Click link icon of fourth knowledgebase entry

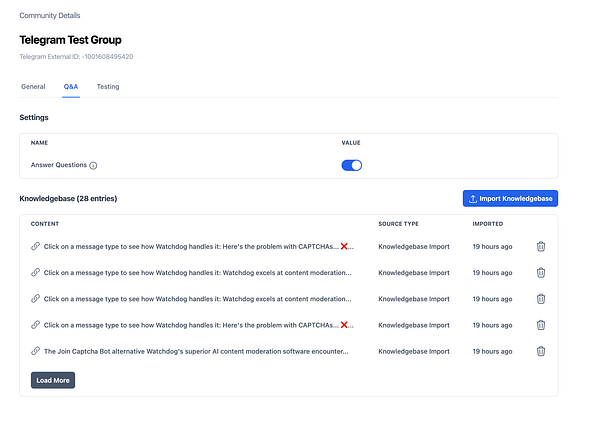[x=35, y=325]
